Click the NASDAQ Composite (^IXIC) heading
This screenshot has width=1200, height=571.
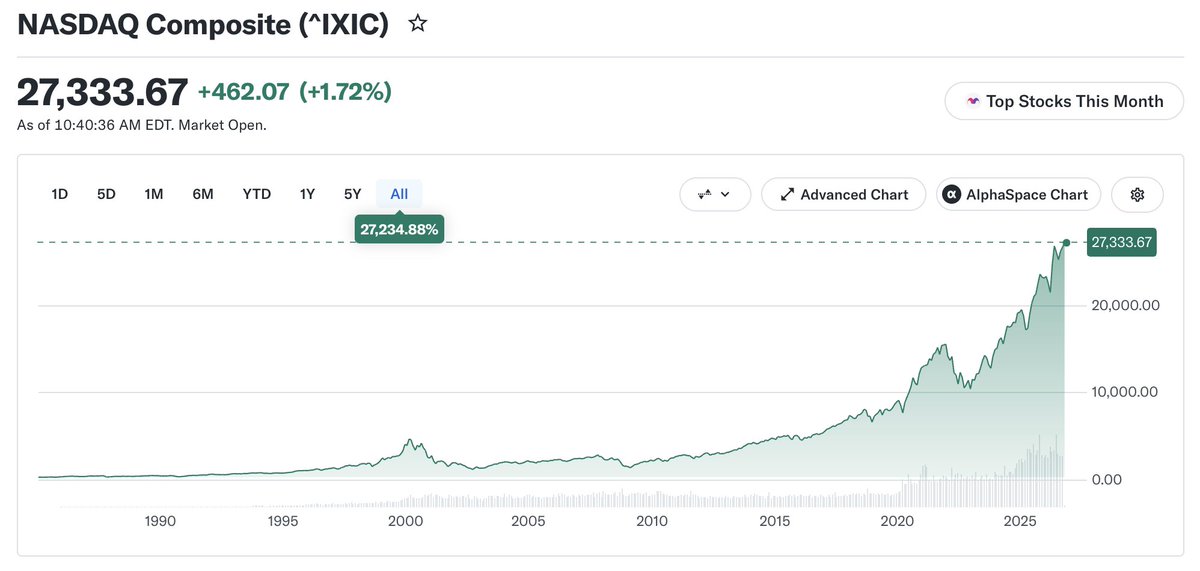point(203,25)
